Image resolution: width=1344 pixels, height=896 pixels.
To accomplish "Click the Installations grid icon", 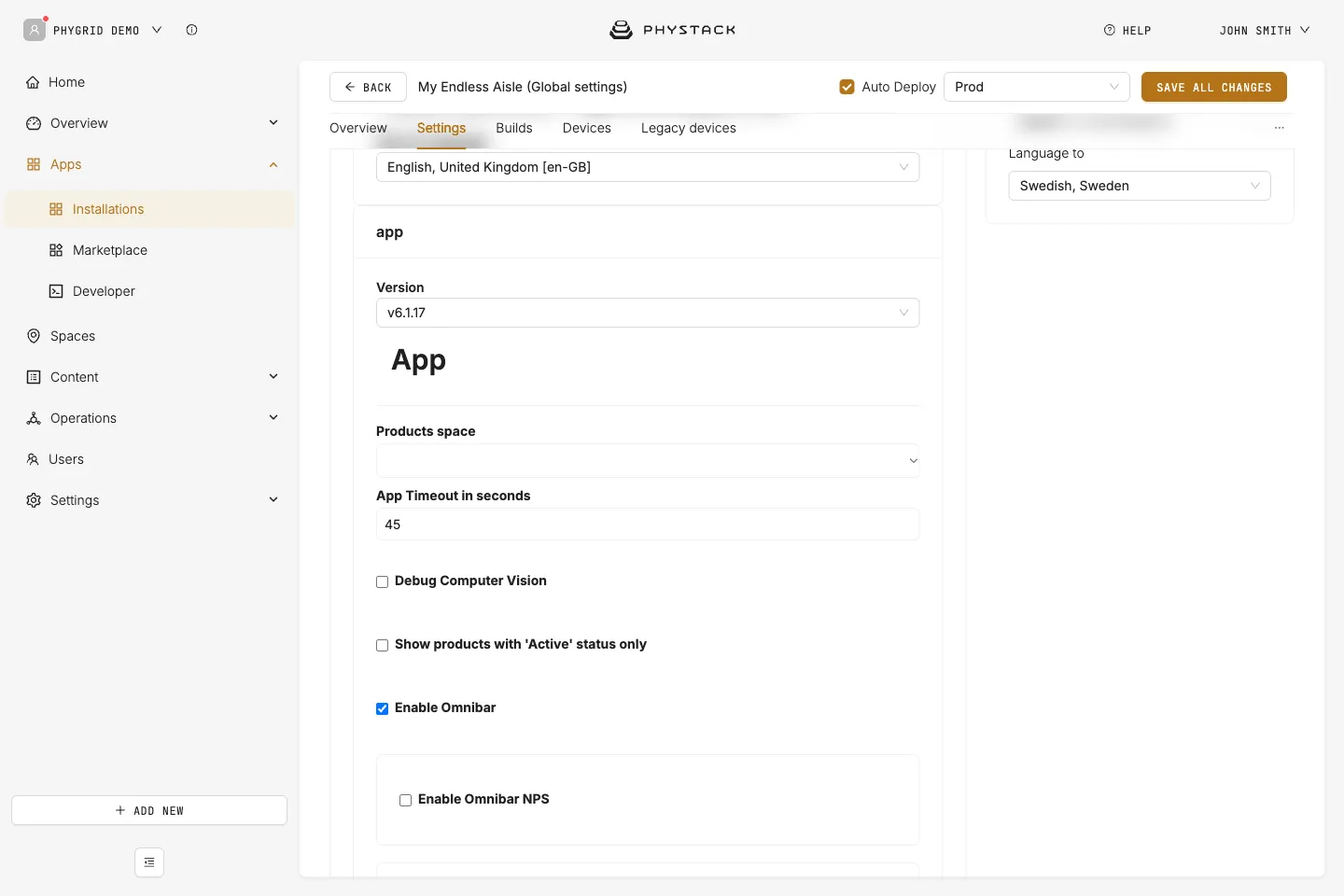I will pyautogui.click(x=56, y=209).
